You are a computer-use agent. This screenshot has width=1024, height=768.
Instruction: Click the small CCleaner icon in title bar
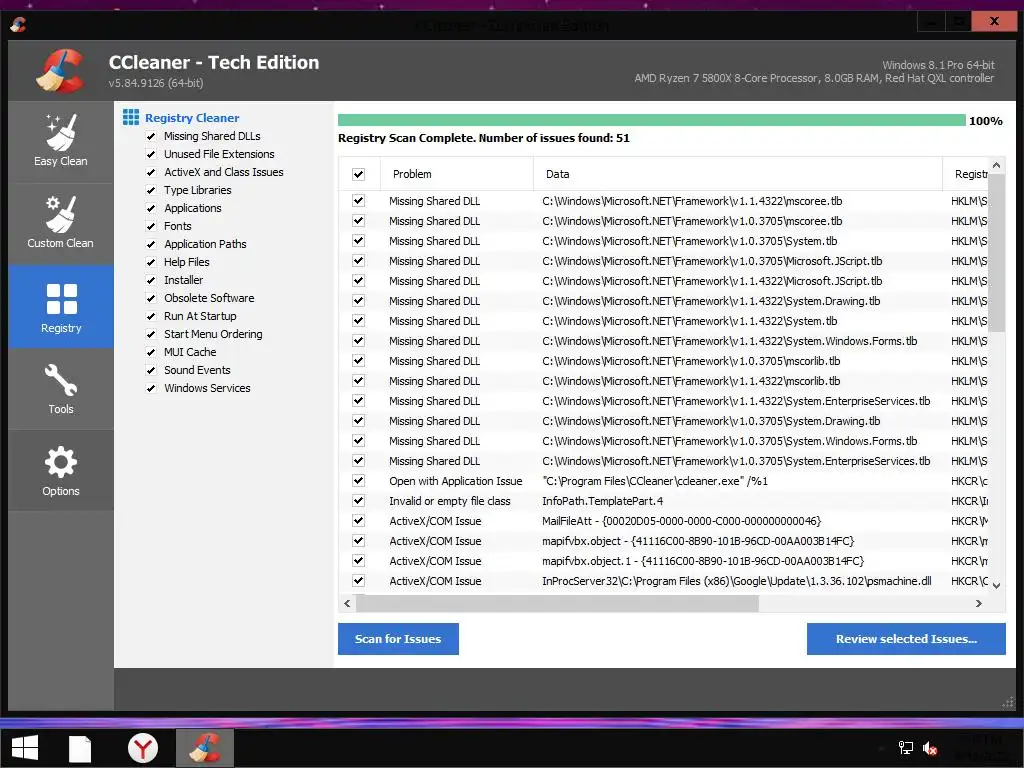click(x=18, y=24)
